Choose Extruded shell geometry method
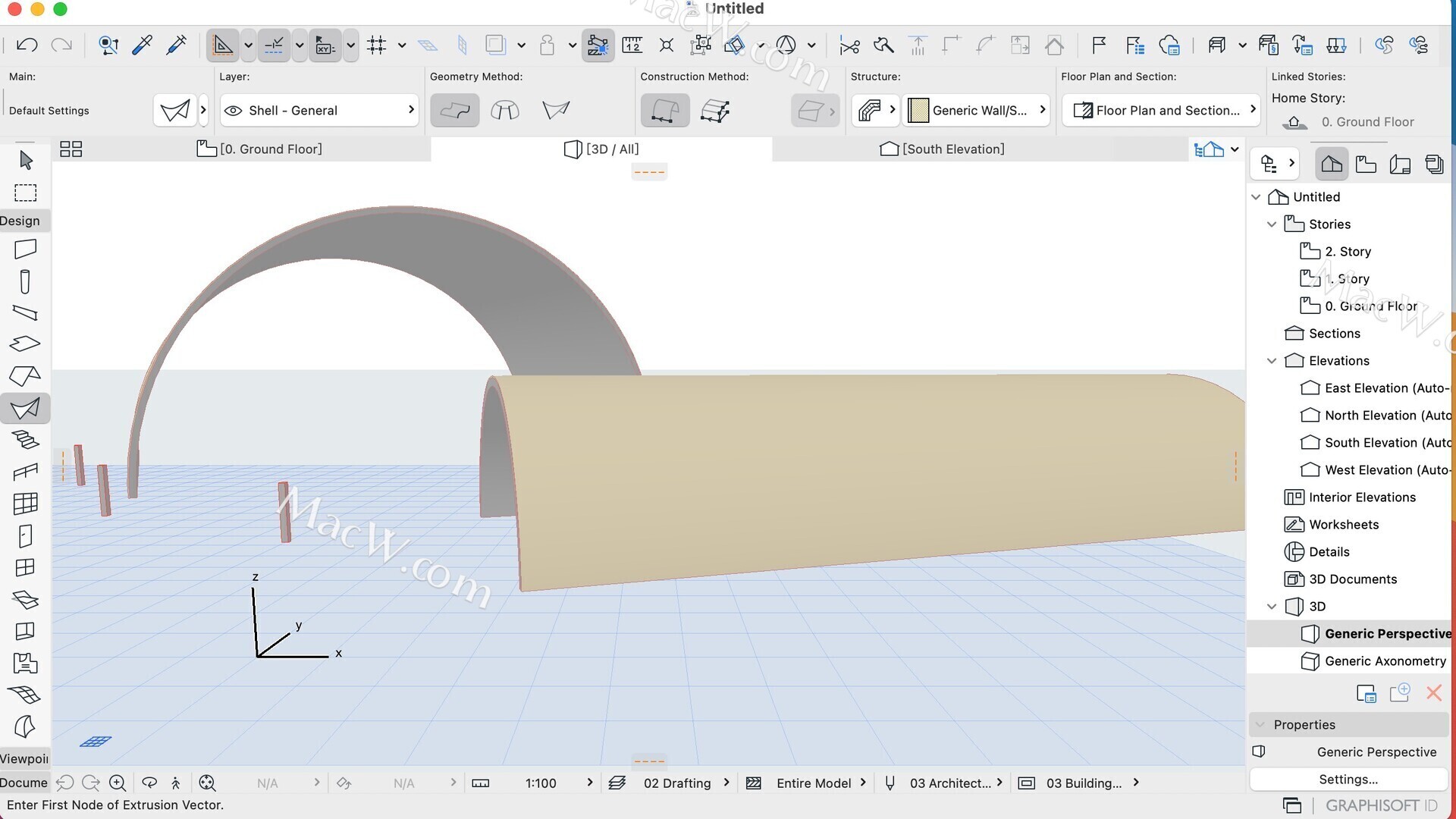Screen dimensions: 1456x819 click(455, 111)
